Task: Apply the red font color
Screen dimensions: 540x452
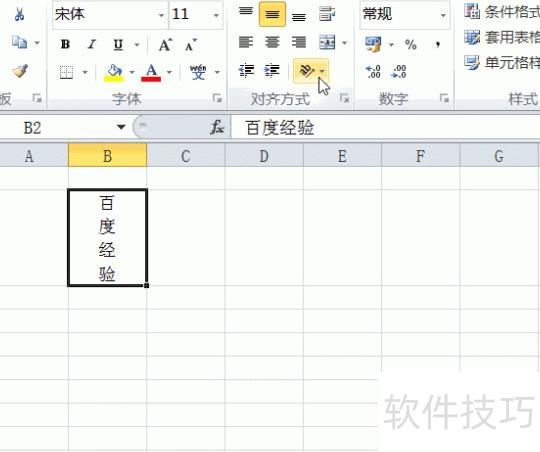Action: [x=151, y=73]
